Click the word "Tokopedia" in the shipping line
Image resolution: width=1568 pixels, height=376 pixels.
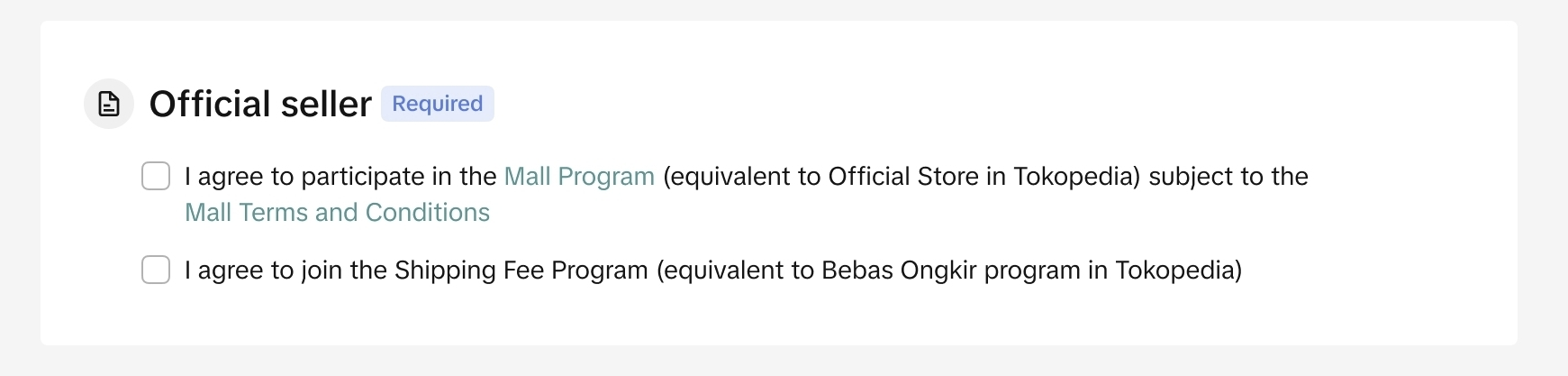point(1174,270)
